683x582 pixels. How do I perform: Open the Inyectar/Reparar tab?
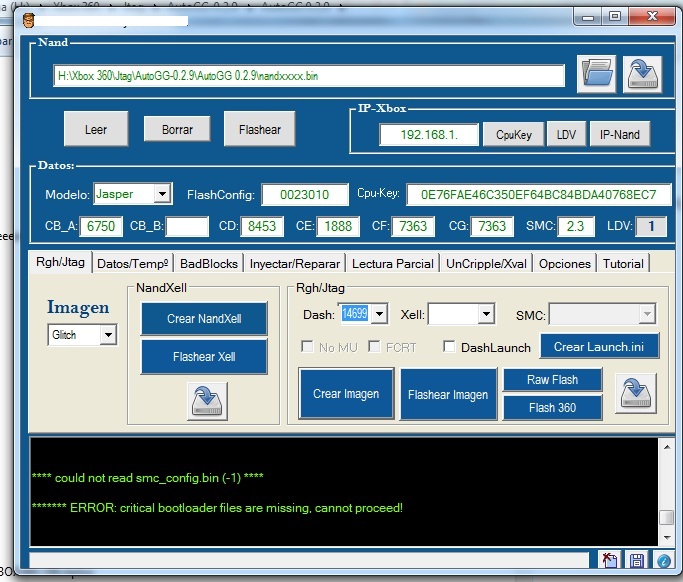tap(294, 264)
